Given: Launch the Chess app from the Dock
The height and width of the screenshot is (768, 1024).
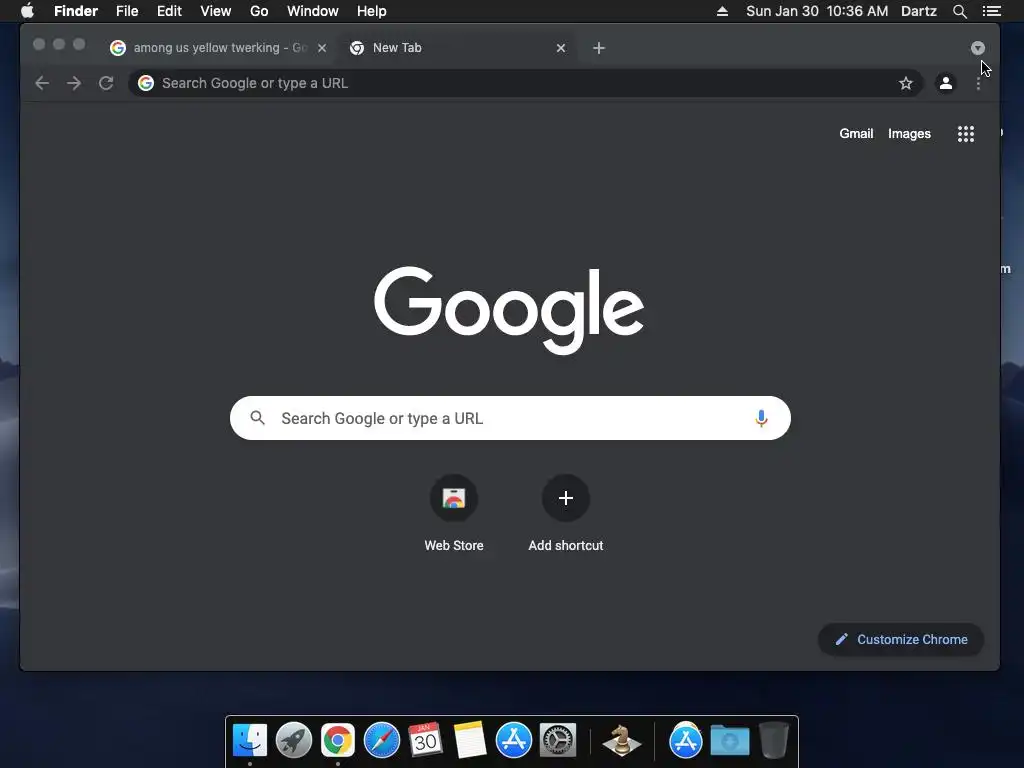Looking at the screenshot, I should pyautogui.click(x=621, y=741).
